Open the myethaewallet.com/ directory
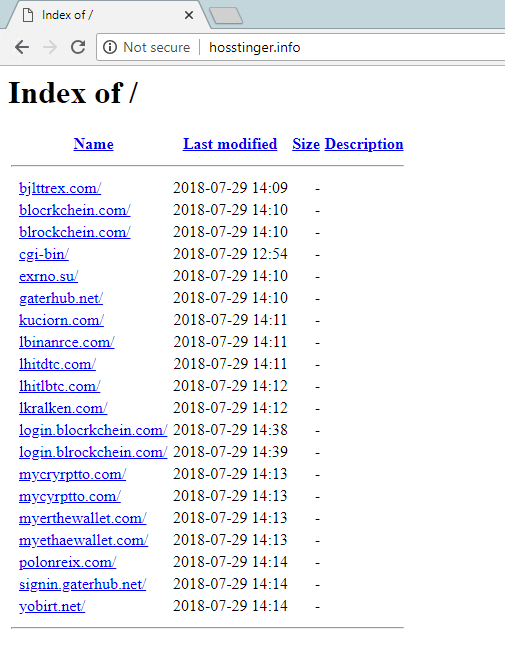Screen dimensions: 505x651 click(83, 541)
